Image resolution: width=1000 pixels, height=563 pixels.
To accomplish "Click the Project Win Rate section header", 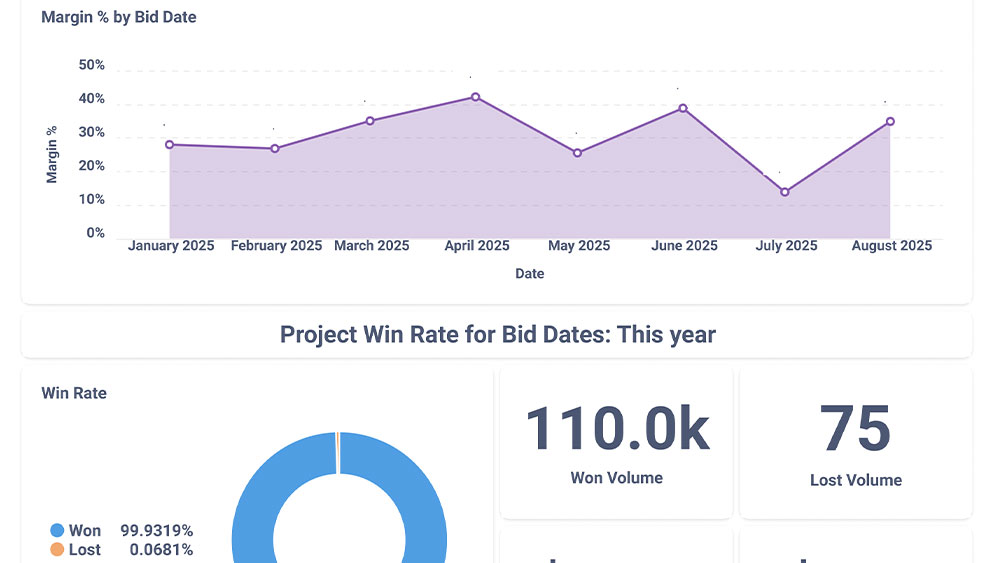I will (x=497, y=334).
